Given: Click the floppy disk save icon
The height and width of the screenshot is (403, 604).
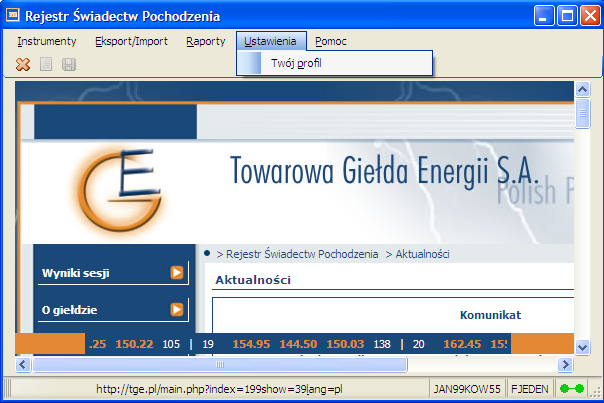Looking at the screenshot, I should point(69,64).
